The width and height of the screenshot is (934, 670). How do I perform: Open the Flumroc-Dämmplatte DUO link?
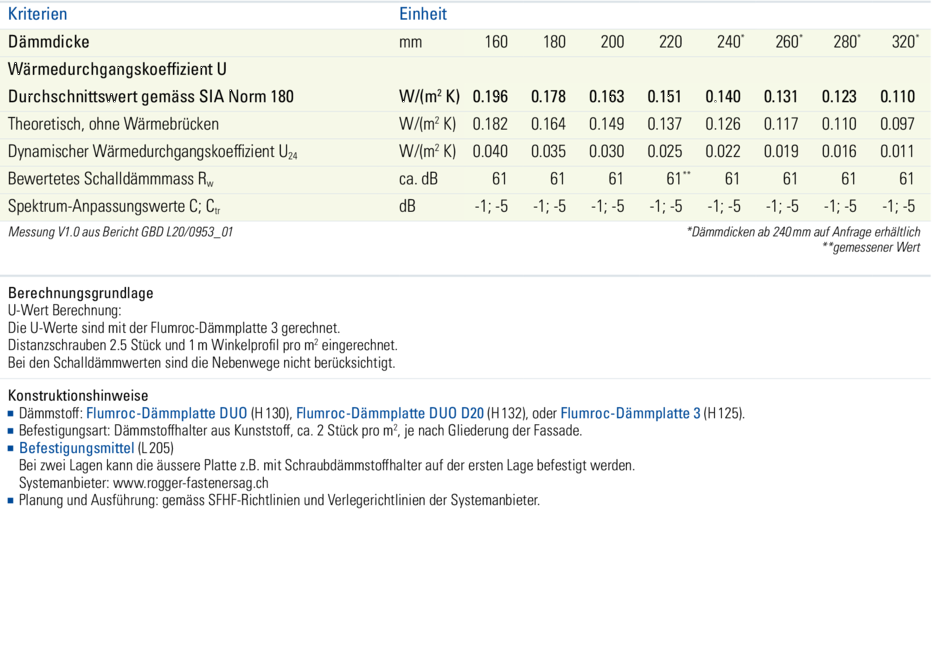(x=167, y=413)
